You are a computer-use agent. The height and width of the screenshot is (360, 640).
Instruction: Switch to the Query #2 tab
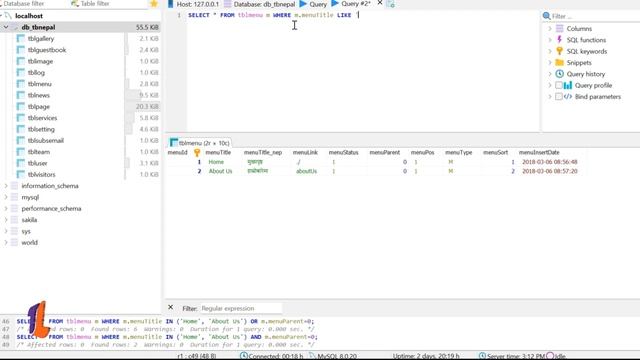coord(351,4)
